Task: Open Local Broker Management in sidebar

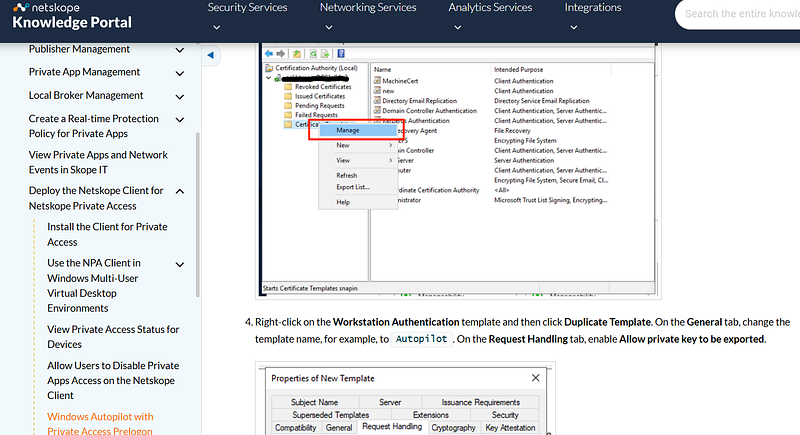Action: coord(86,95)
